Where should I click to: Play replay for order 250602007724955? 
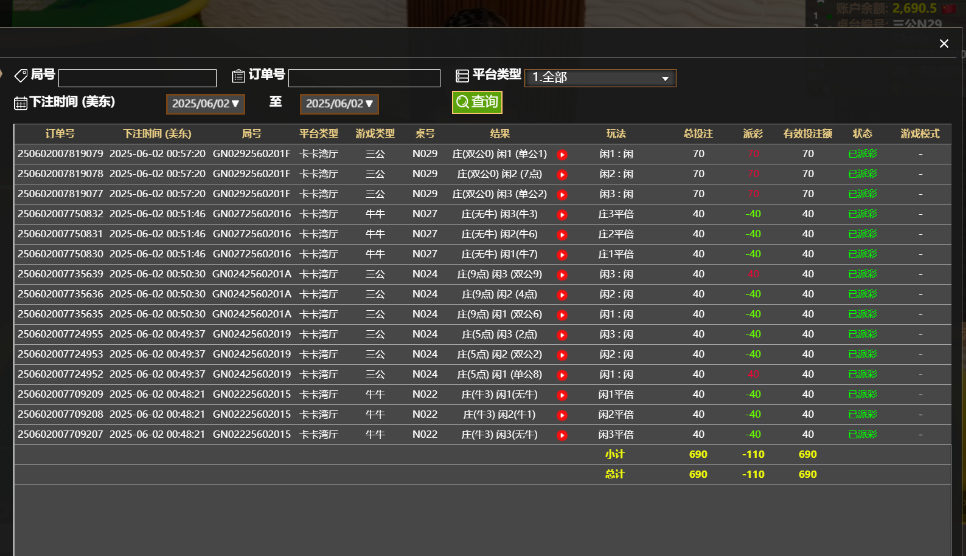click(562, 334)
